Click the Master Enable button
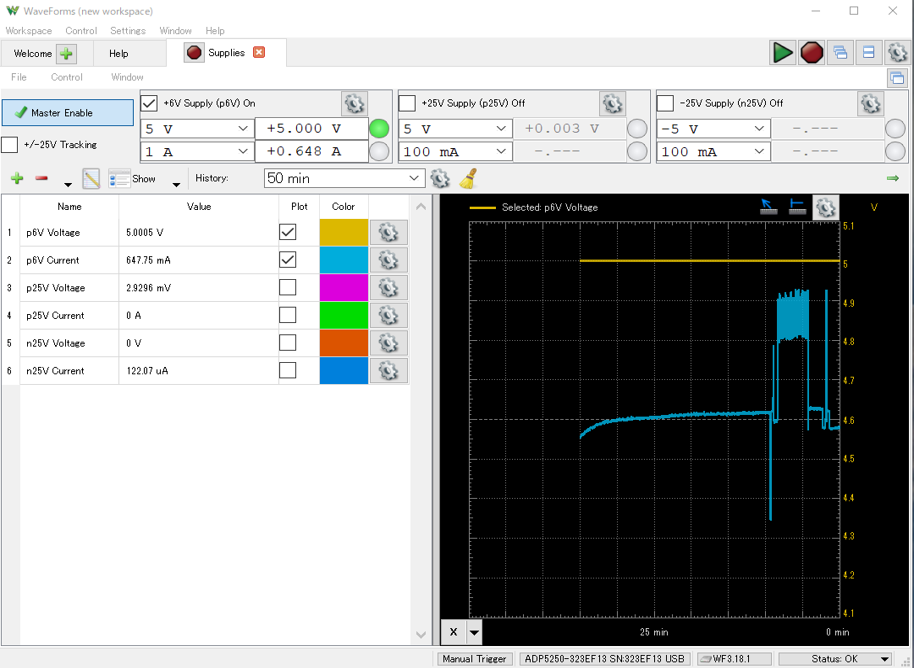Image resolution: width=914 pixels, height=668 pixels. coord(68,113)
